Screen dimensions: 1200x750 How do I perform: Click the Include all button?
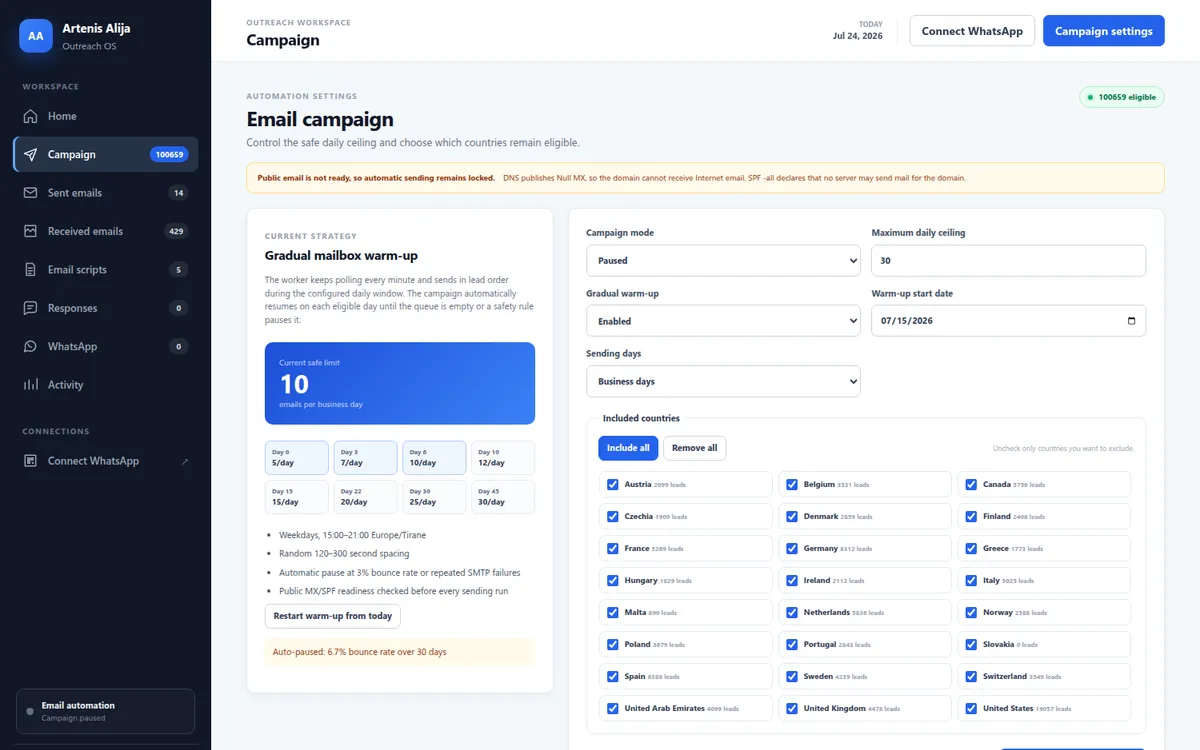coord(627,448)
